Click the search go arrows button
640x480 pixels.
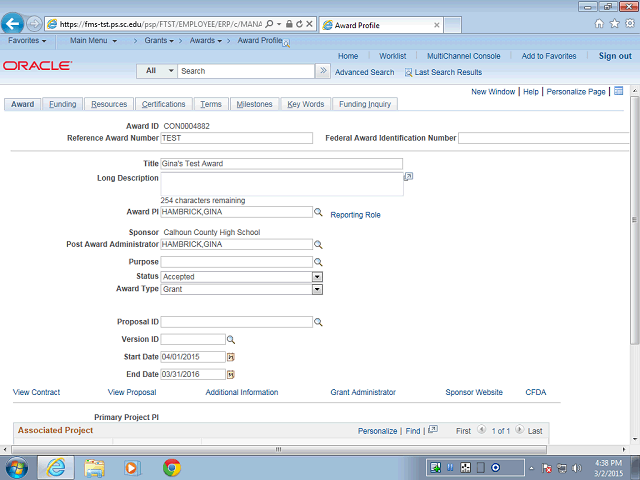pyautogui.click(x=323, y=71)
